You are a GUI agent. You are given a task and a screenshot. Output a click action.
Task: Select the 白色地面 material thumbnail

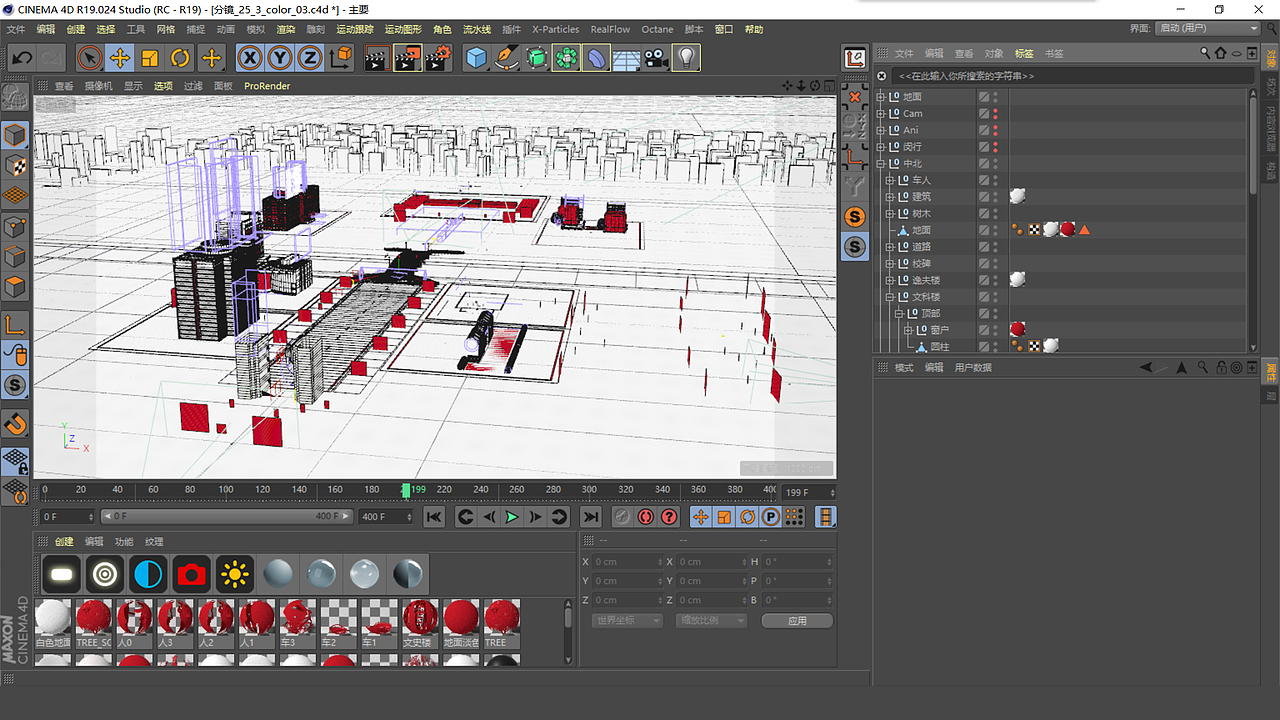click(x=53, y=624)
